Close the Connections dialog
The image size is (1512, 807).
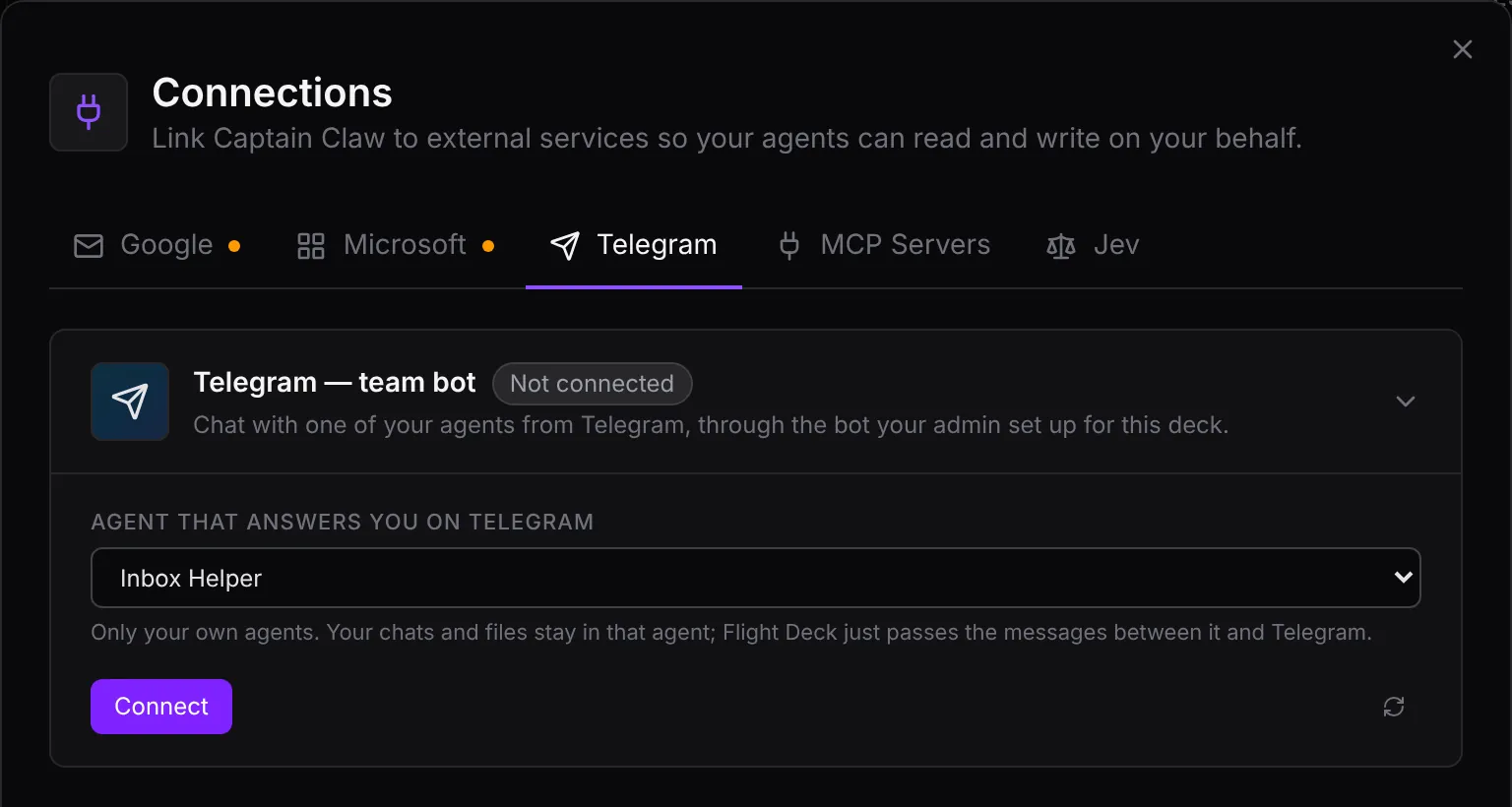tap(1463, 49)
